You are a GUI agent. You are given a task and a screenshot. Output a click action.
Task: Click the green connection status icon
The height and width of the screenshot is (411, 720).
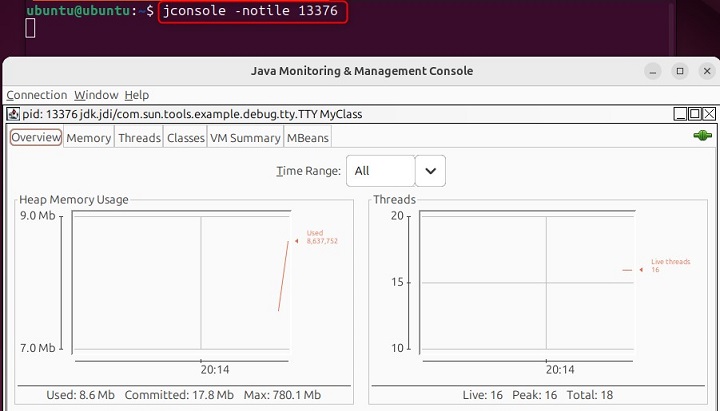[x=702, y=135]
